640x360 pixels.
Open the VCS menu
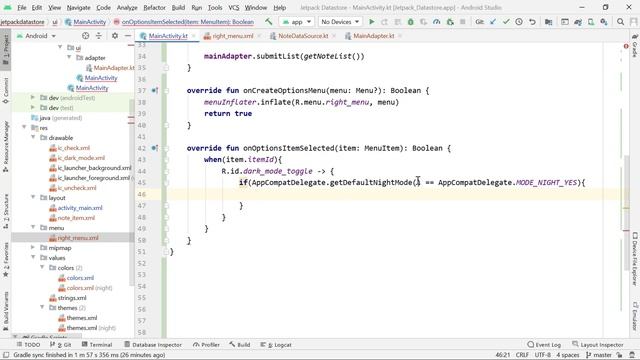pos(233,7)
